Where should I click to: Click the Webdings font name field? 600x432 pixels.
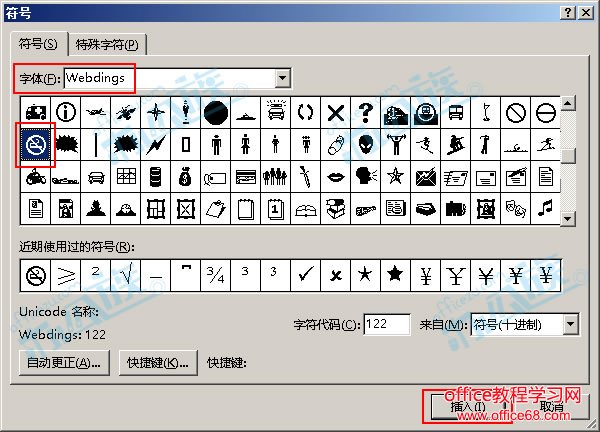pos(170,78)
